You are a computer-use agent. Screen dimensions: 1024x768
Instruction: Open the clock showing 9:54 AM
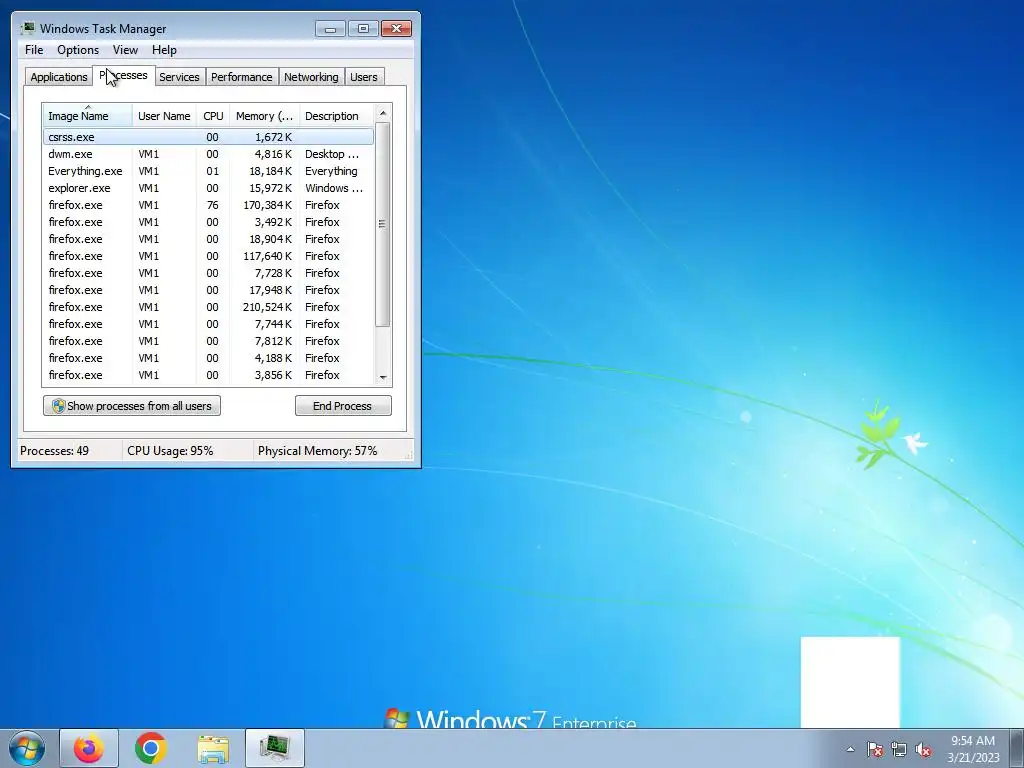(973, 749)
